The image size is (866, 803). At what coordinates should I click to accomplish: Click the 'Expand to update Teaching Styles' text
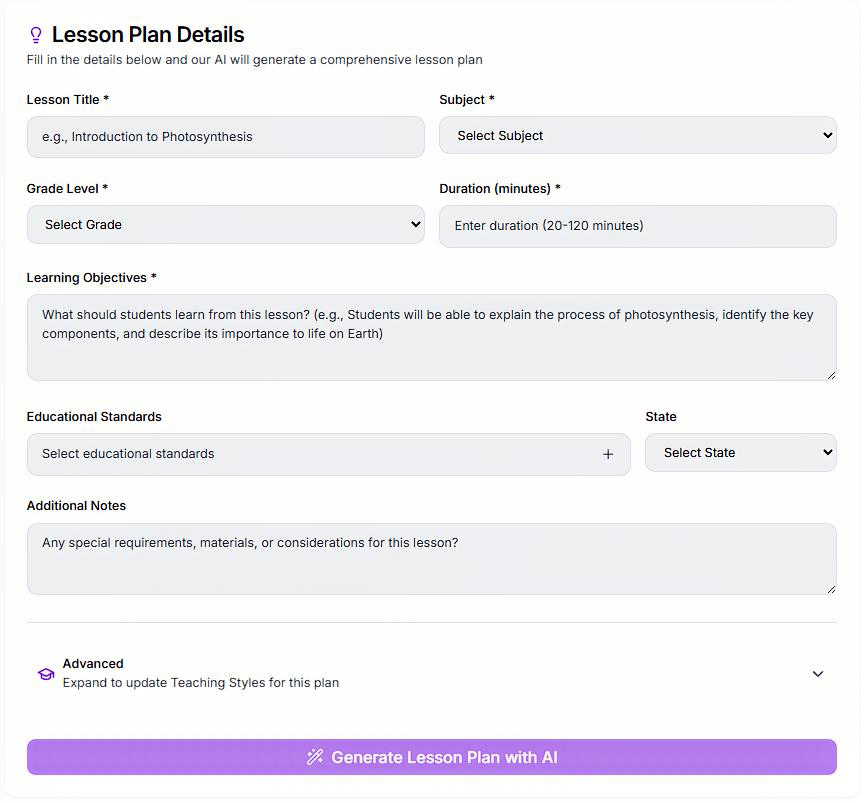[x=200, y=683]
